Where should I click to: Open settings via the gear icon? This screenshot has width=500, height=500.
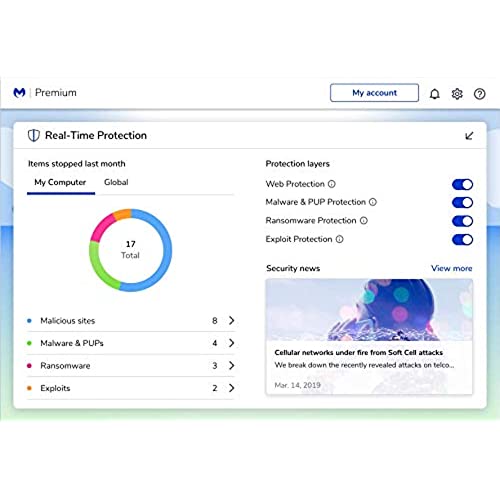[457, 94]
